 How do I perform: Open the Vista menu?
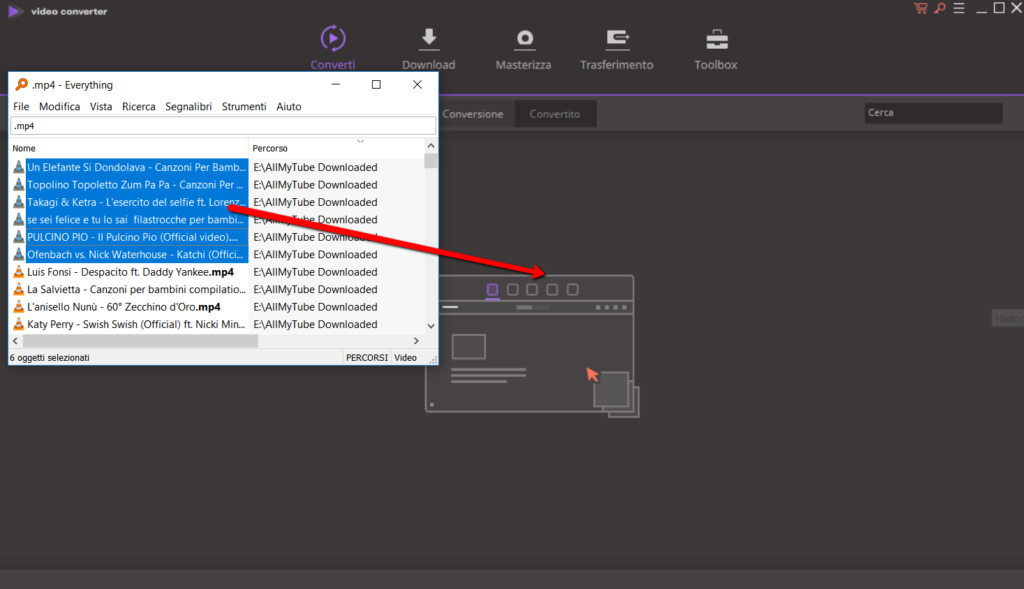tap(101, 106)
